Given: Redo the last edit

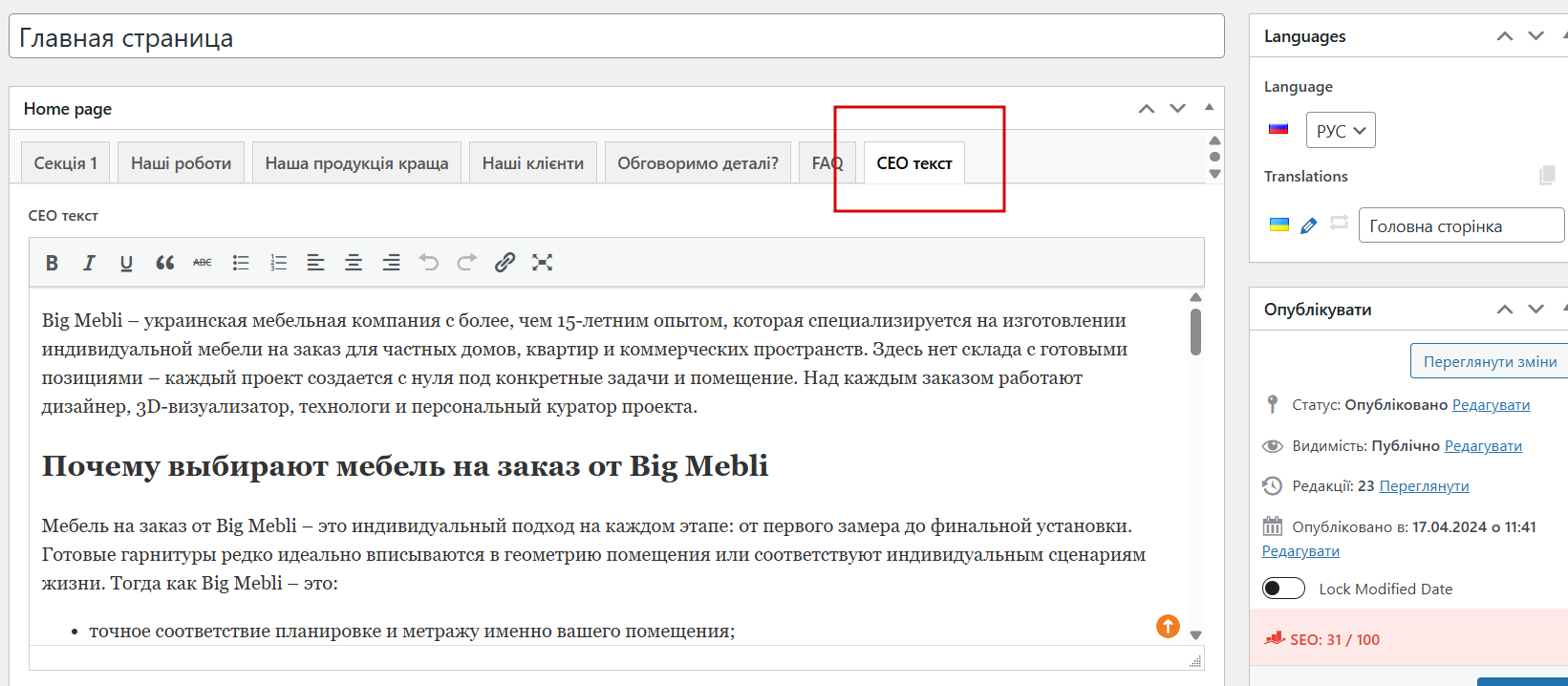Looking at the screenshot, I should [x=466, y=263].
